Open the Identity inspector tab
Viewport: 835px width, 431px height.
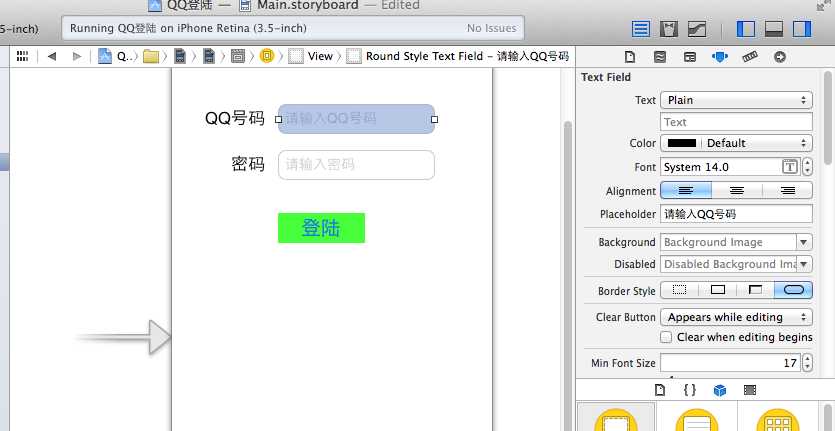[x=690, y=56]
